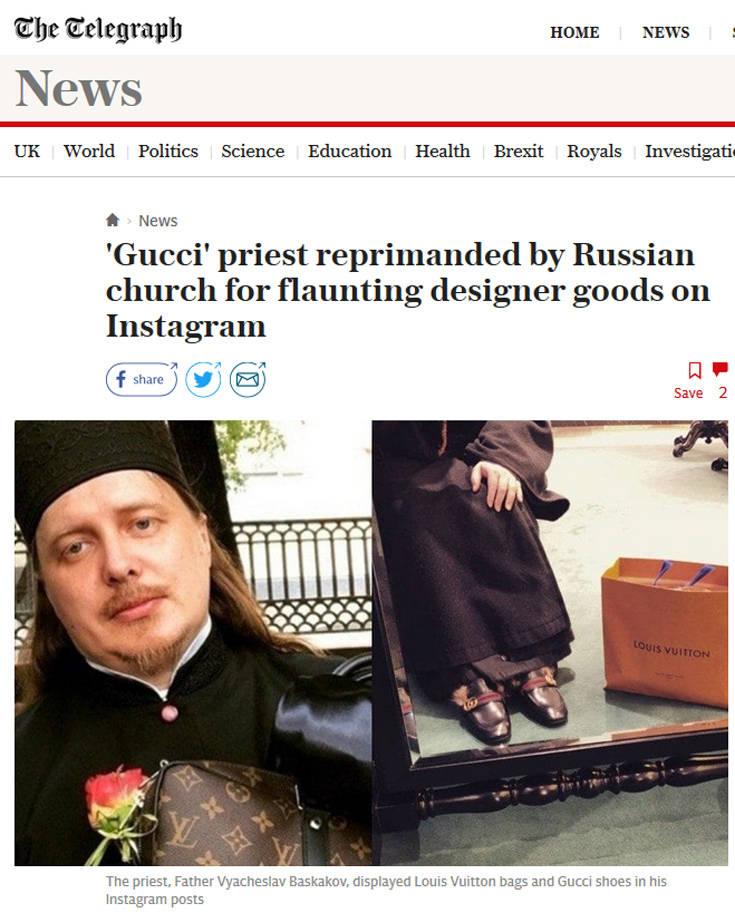Click the large News section heading
Screen dimensions: 735x913
[x=79, y=89]
